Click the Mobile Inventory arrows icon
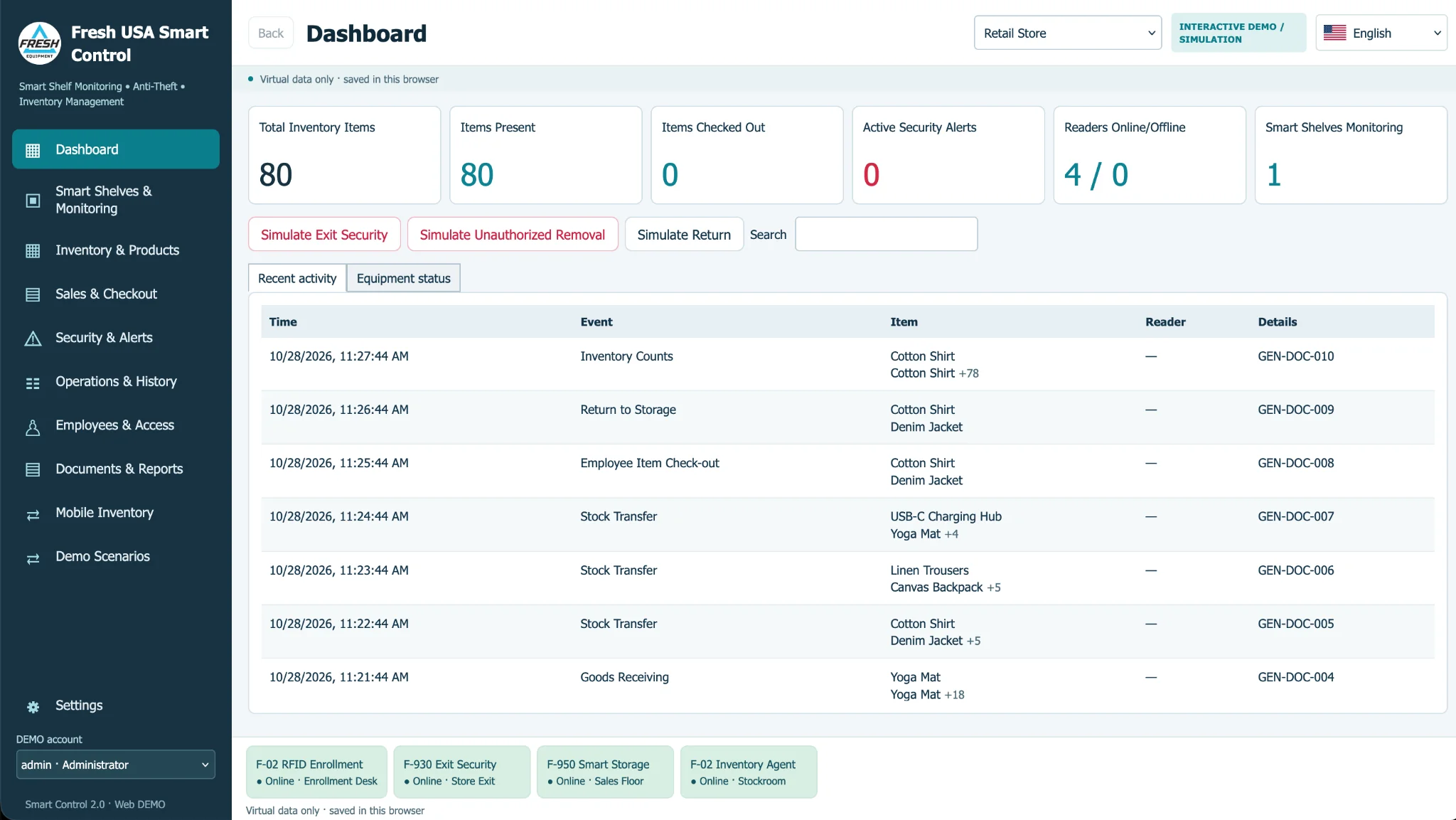The width and height of the screenshot is (1456, 820). pyautogui.click(x=33, y=514)
